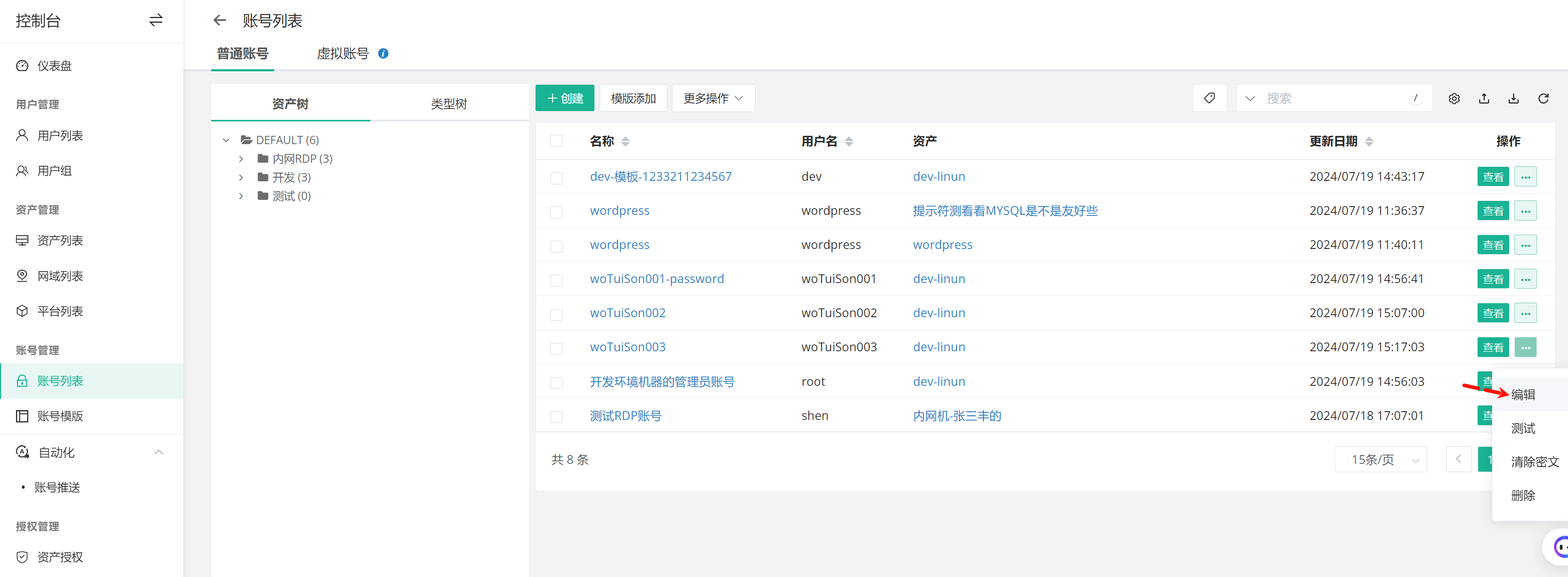Switch to the 类型树 tab
1568x577 pixels.
(449, 104)
